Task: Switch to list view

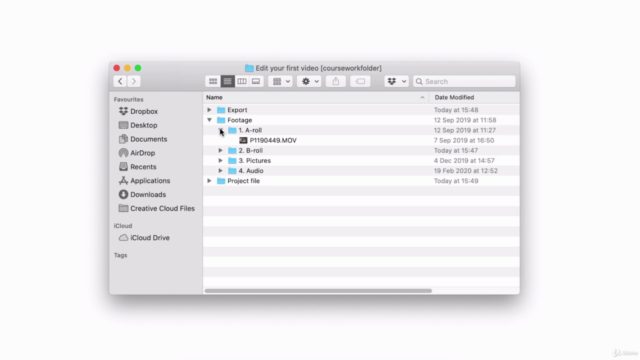Action: coord(227,81)
